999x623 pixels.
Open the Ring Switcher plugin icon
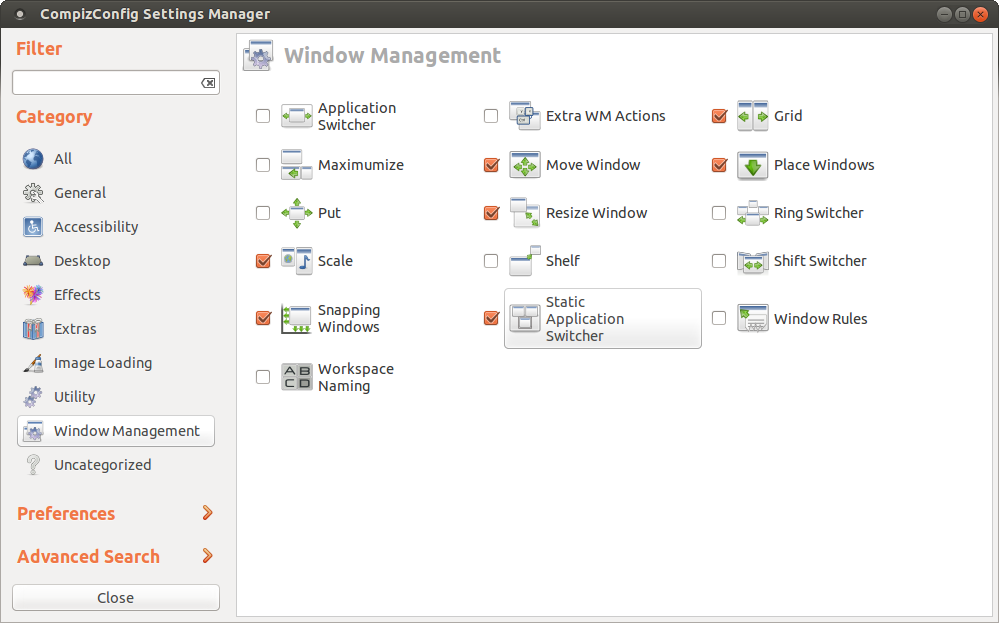point(752,213)
